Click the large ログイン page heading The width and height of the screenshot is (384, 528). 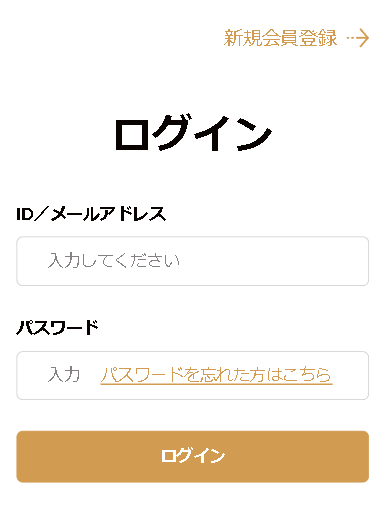(x=193, y=133)
